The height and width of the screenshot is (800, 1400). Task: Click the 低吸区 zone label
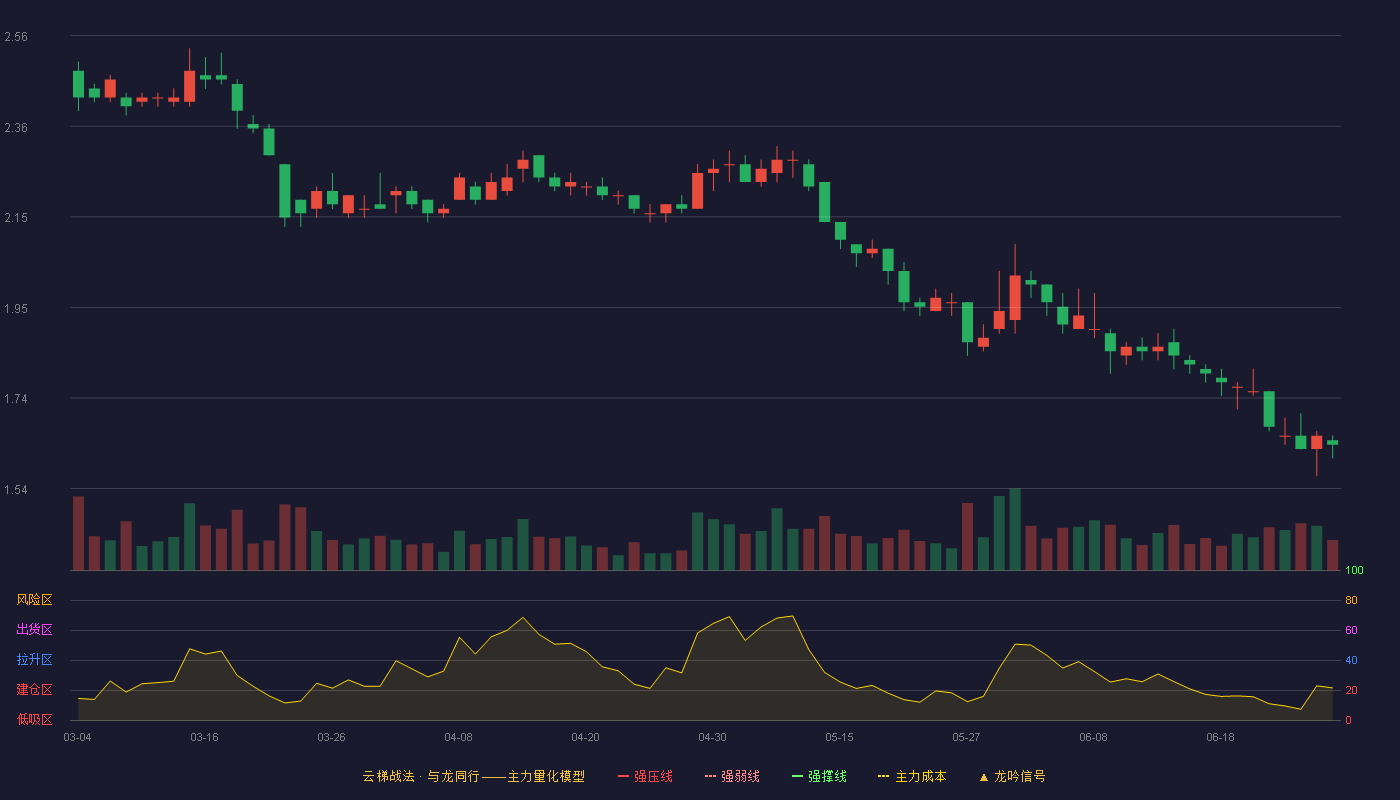(x=34, y=719)
